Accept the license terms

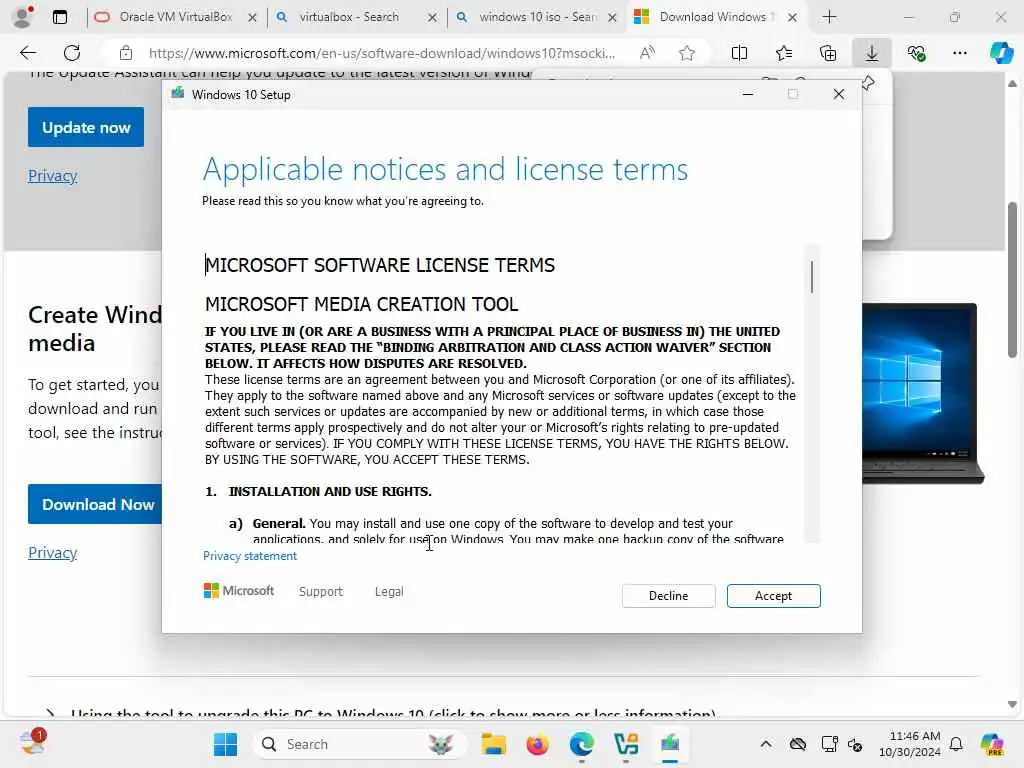point(773,596)
